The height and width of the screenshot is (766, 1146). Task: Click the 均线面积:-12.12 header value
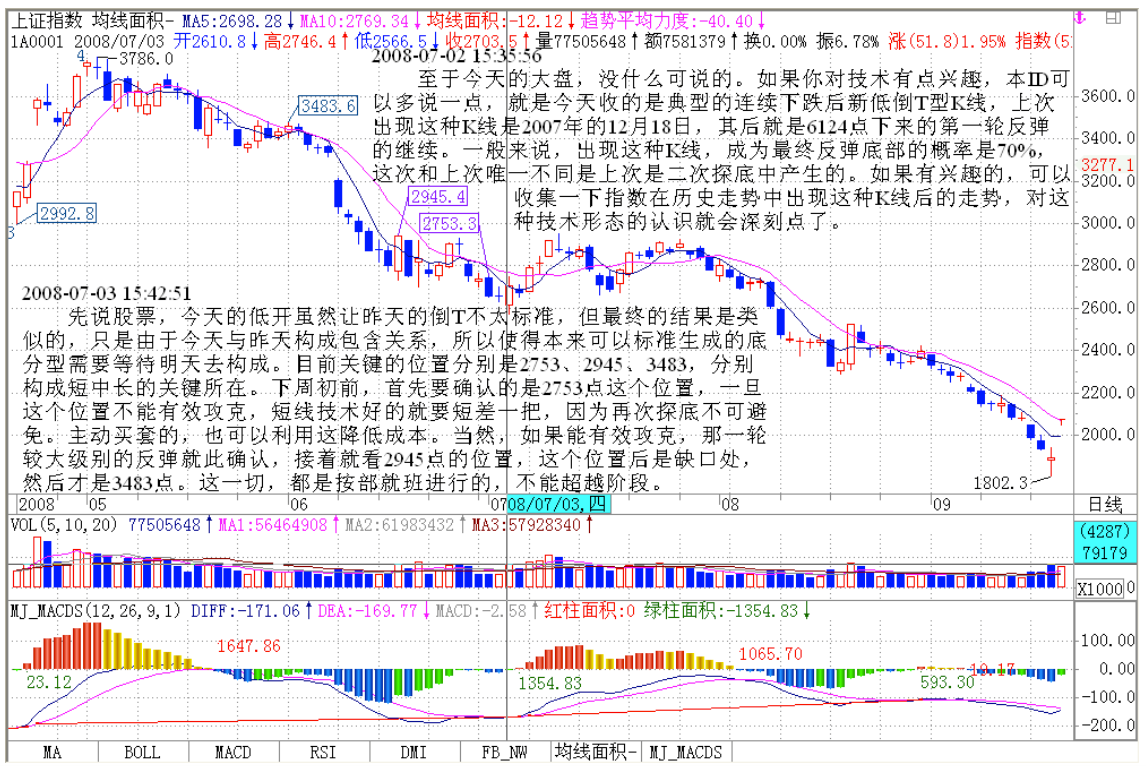[495, 20]
